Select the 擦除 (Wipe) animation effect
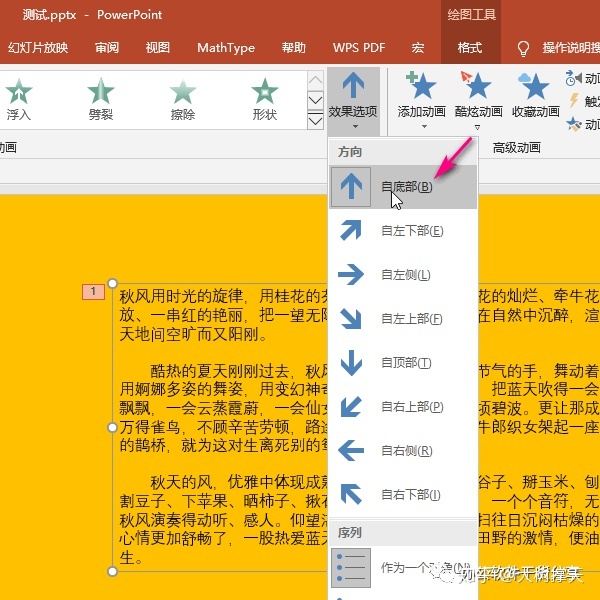600x600 pixels. [x=183, y=99]
